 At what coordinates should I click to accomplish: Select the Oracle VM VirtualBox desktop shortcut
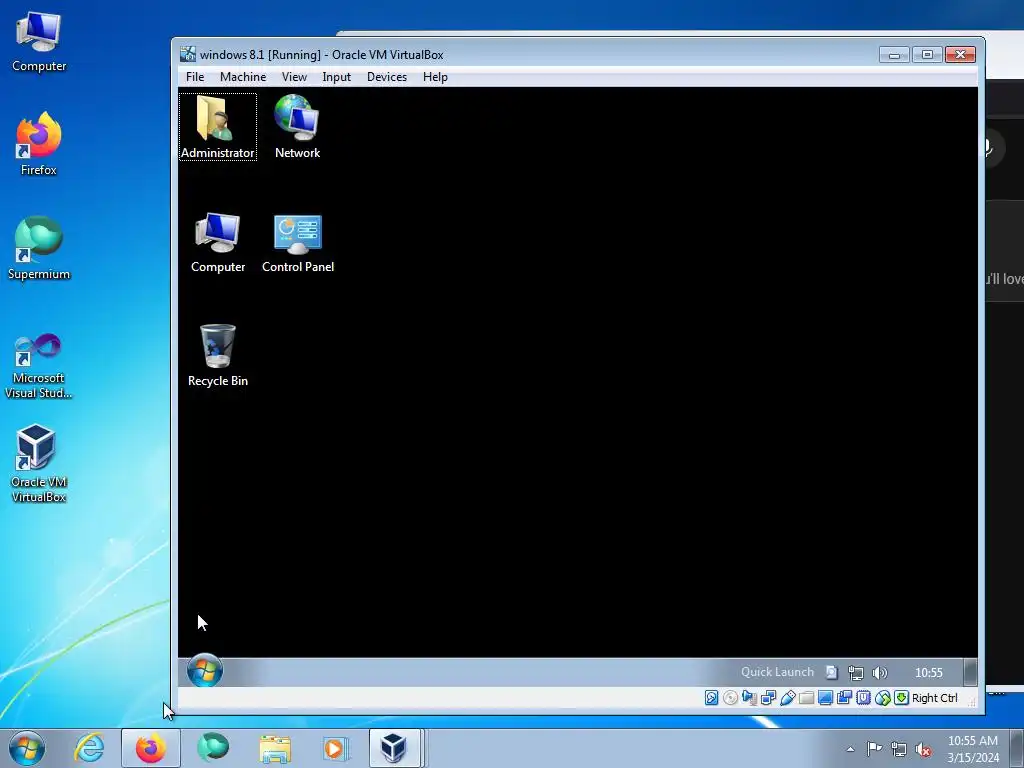pos(39,464)
